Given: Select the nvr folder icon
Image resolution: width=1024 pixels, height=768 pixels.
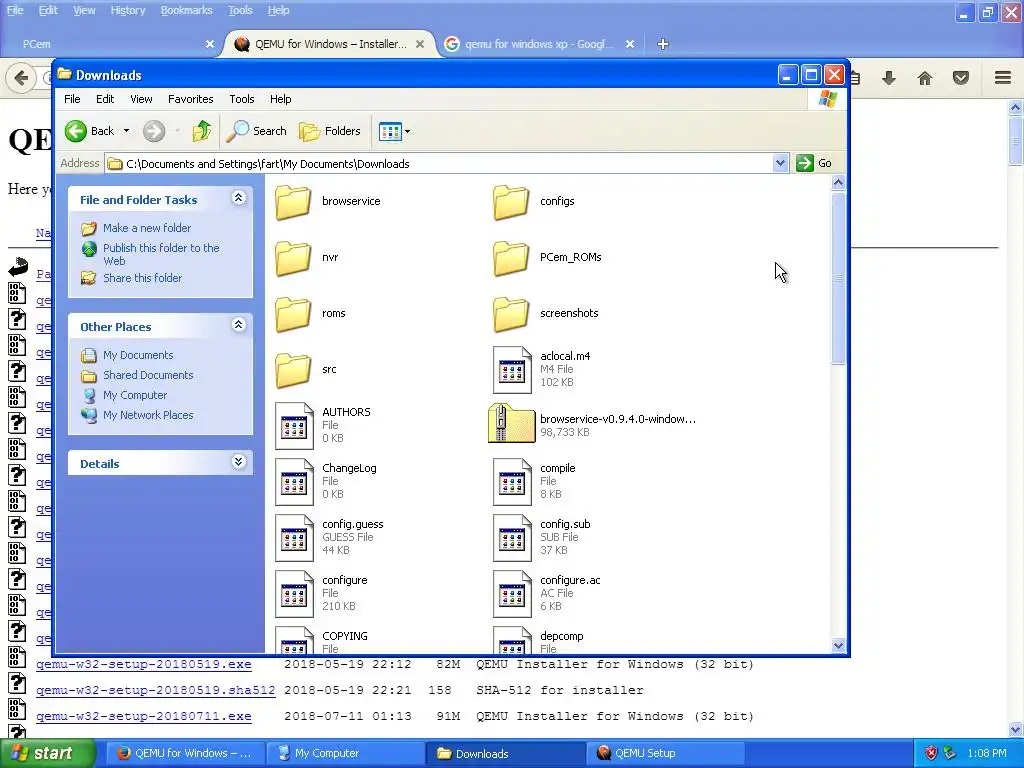Looking at the screenshot, I should coord(293,258).
